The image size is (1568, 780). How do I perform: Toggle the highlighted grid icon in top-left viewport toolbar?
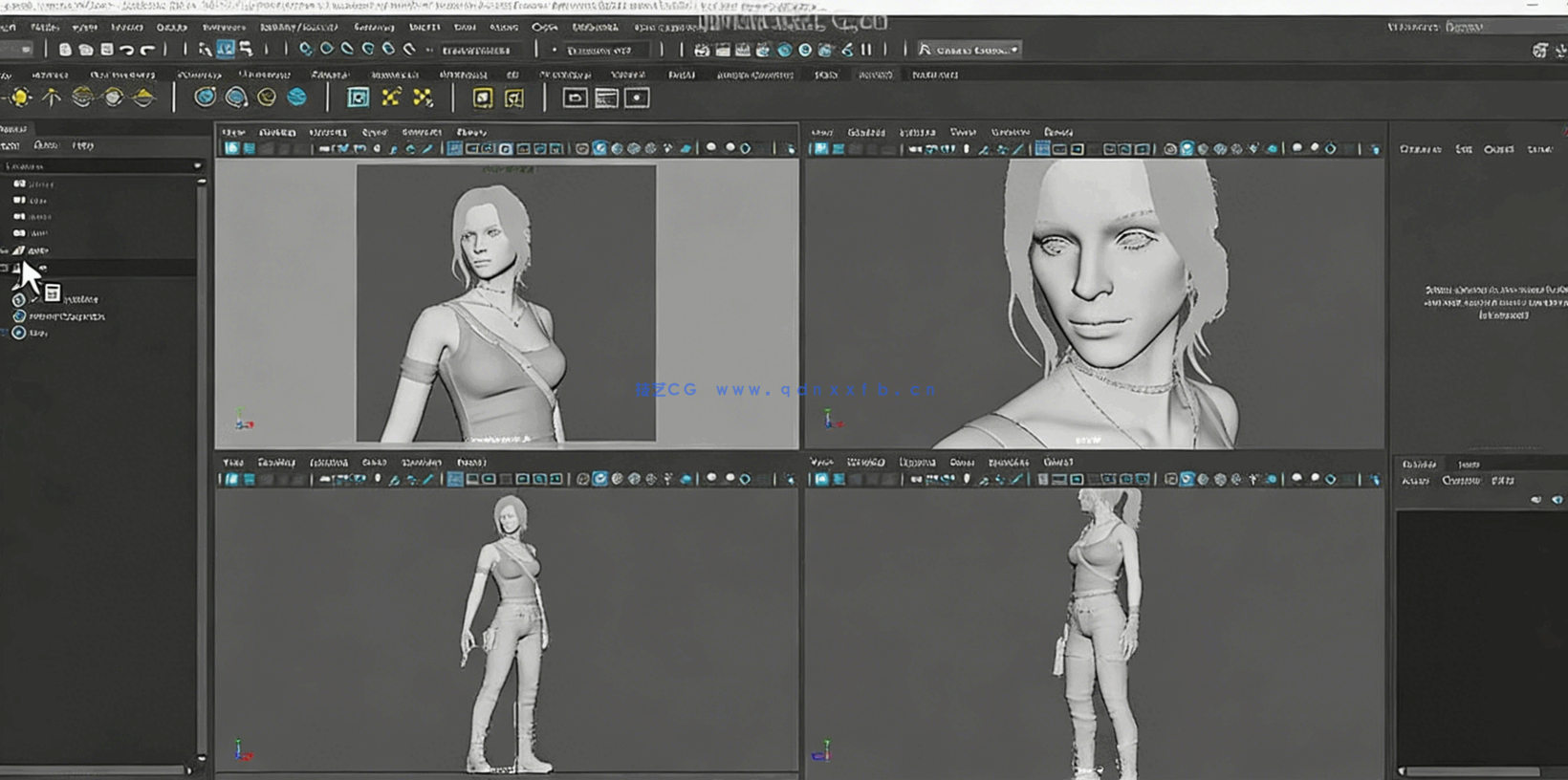click(455, 149)
